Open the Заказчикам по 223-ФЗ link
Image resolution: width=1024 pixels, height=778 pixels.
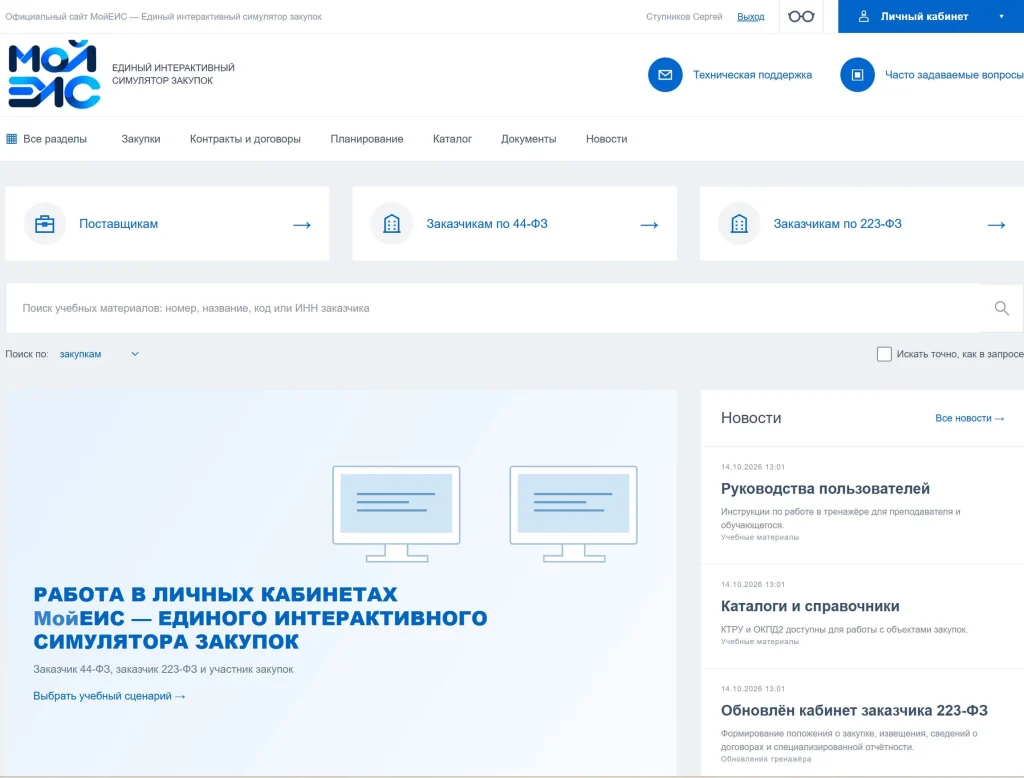[x=837, y=223]
